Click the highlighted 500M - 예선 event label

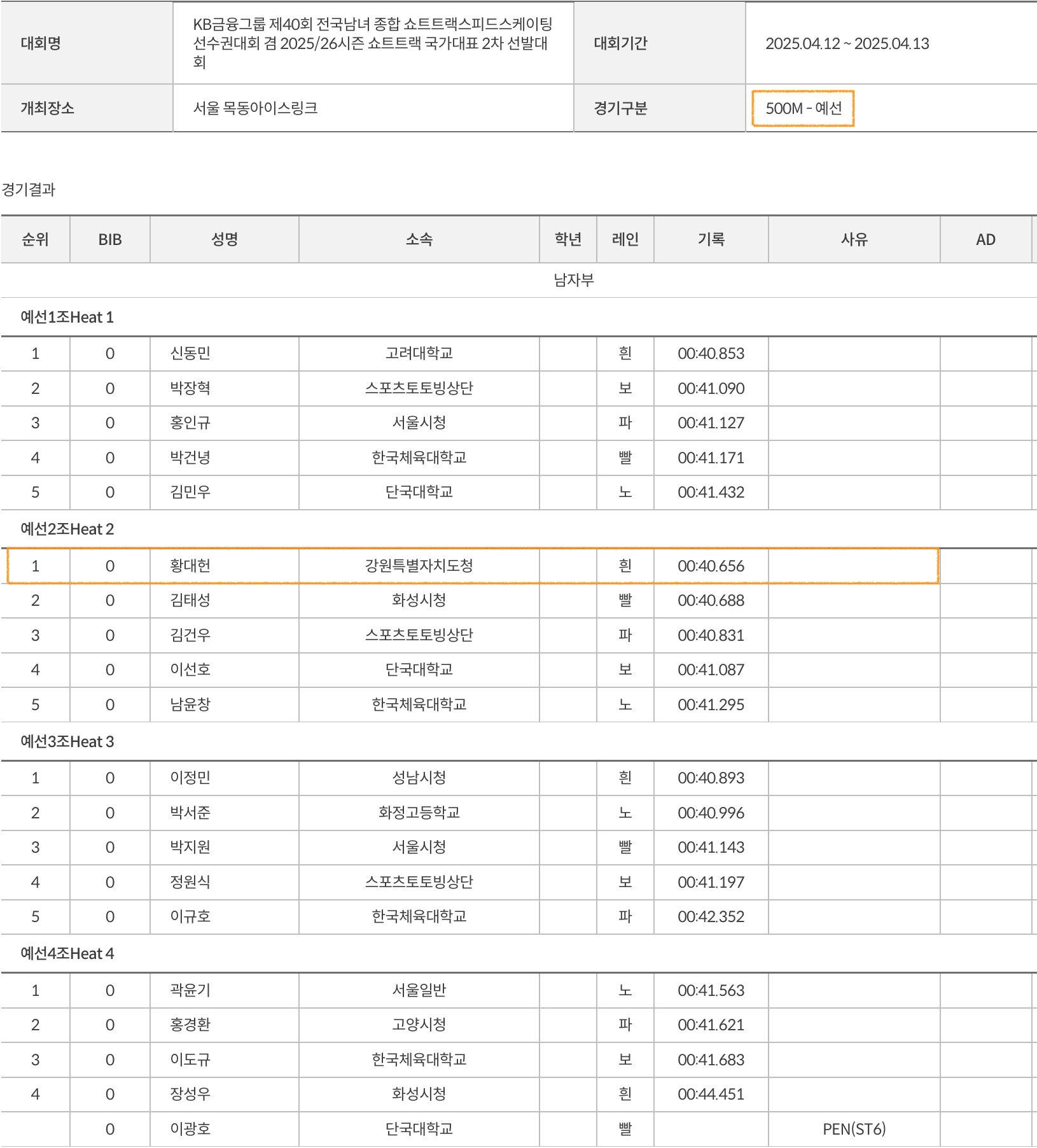803,108
